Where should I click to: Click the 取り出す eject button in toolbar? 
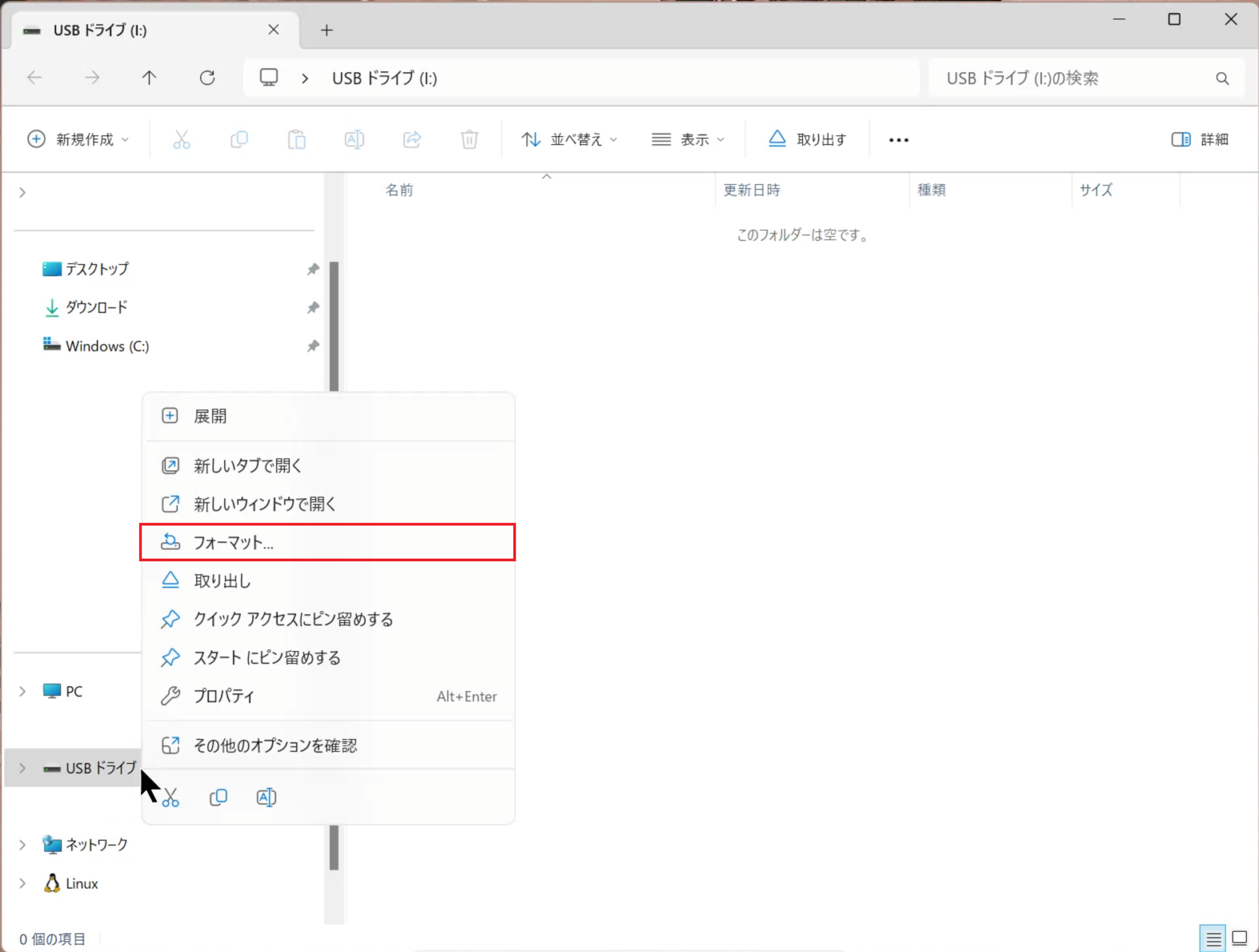(x=807, y=140)
